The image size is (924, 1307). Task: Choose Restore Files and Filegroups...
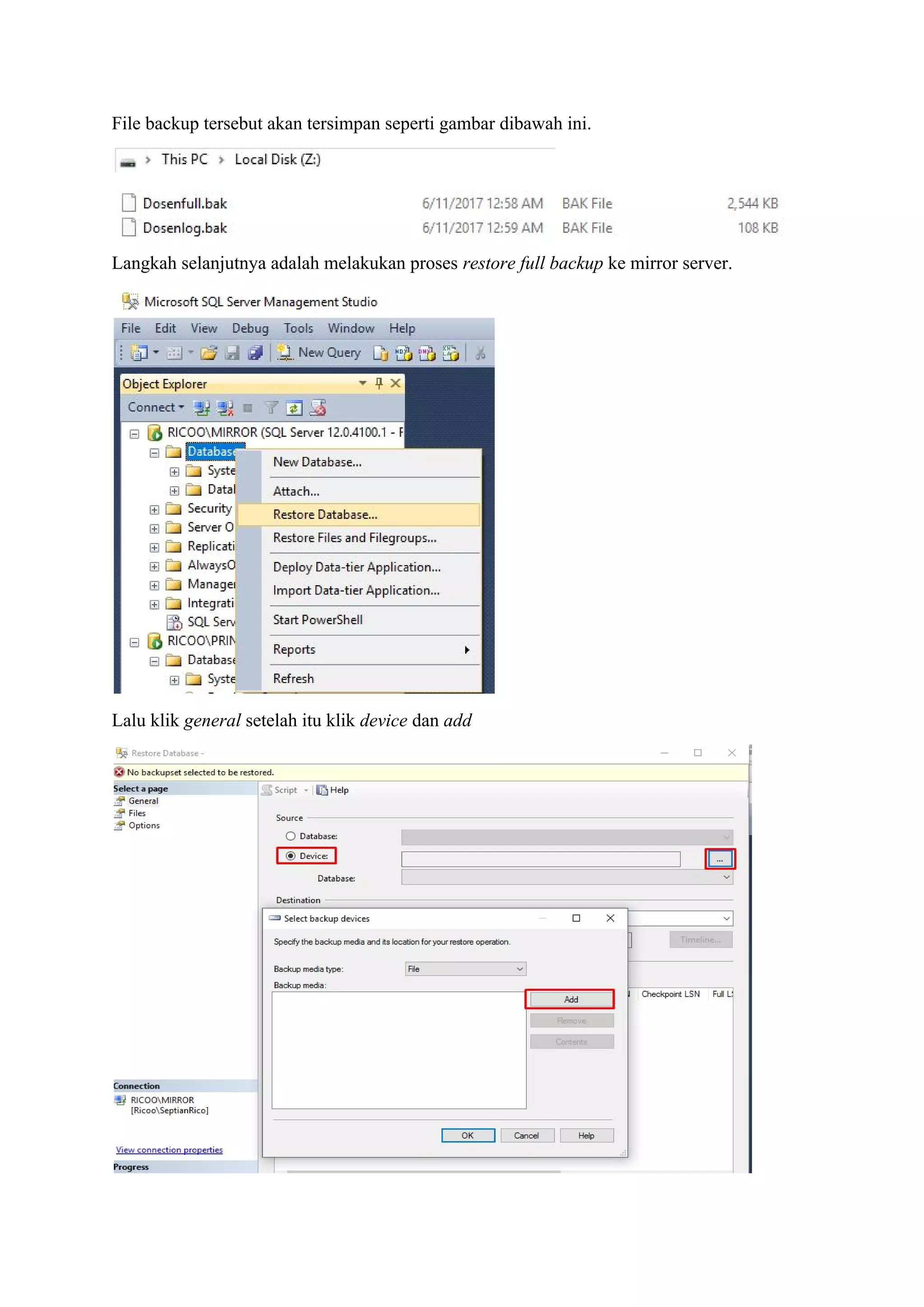(359, 538)
